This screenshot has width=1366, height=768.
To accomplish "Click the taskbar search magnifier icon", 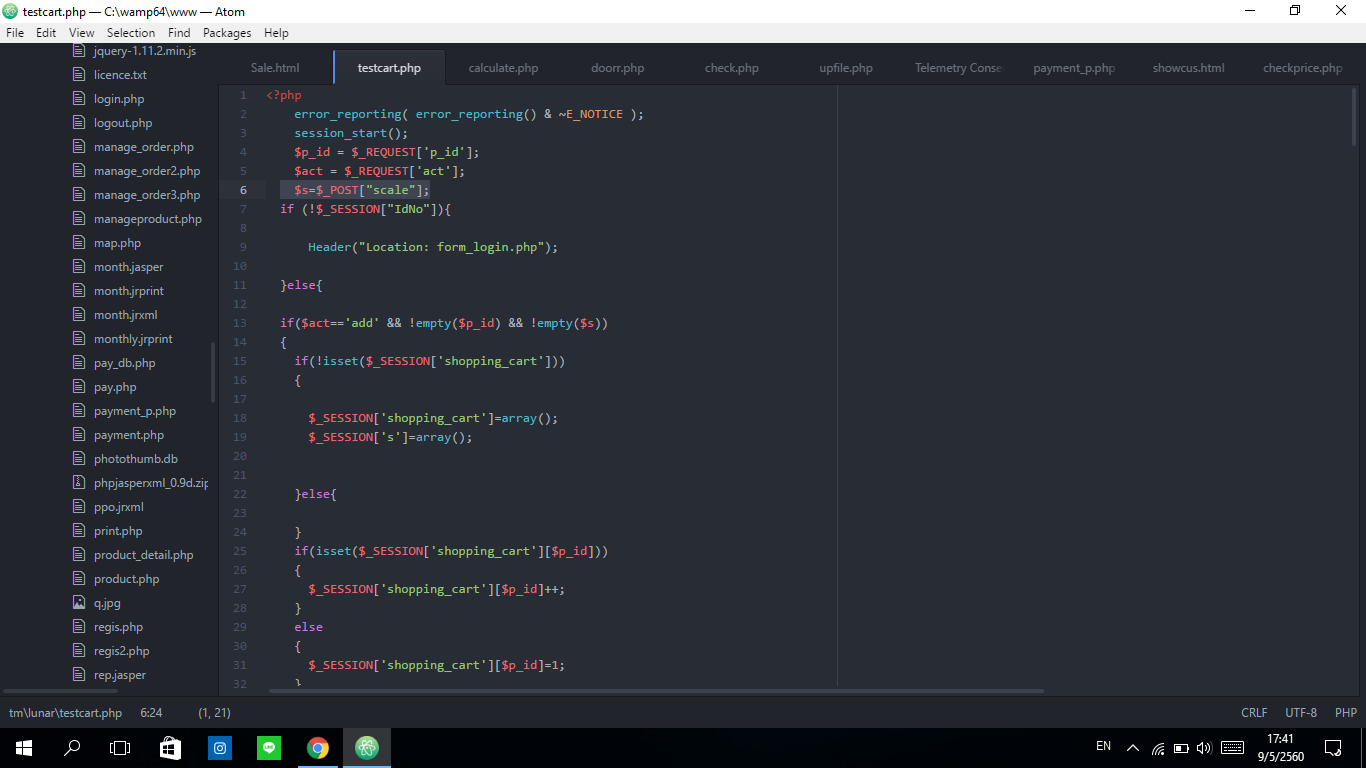I will (72, 747).
